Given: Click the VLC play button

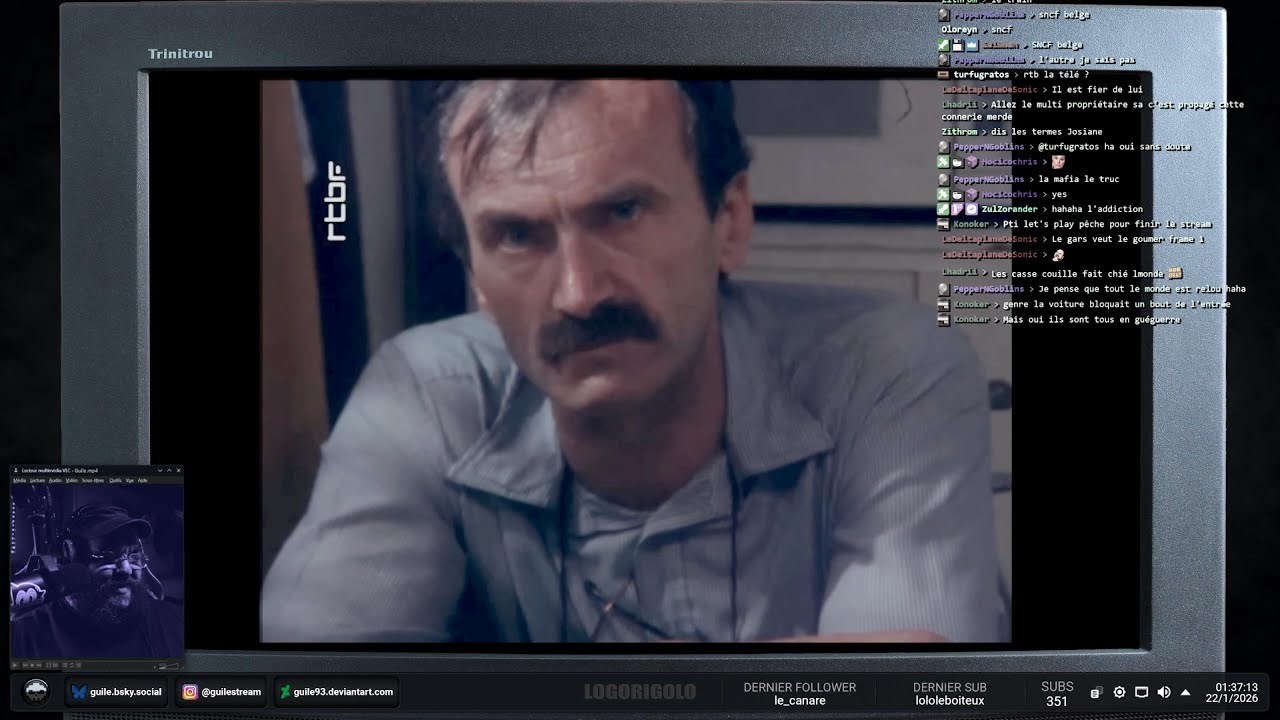Looking at the screenshot, I should 16,665.
